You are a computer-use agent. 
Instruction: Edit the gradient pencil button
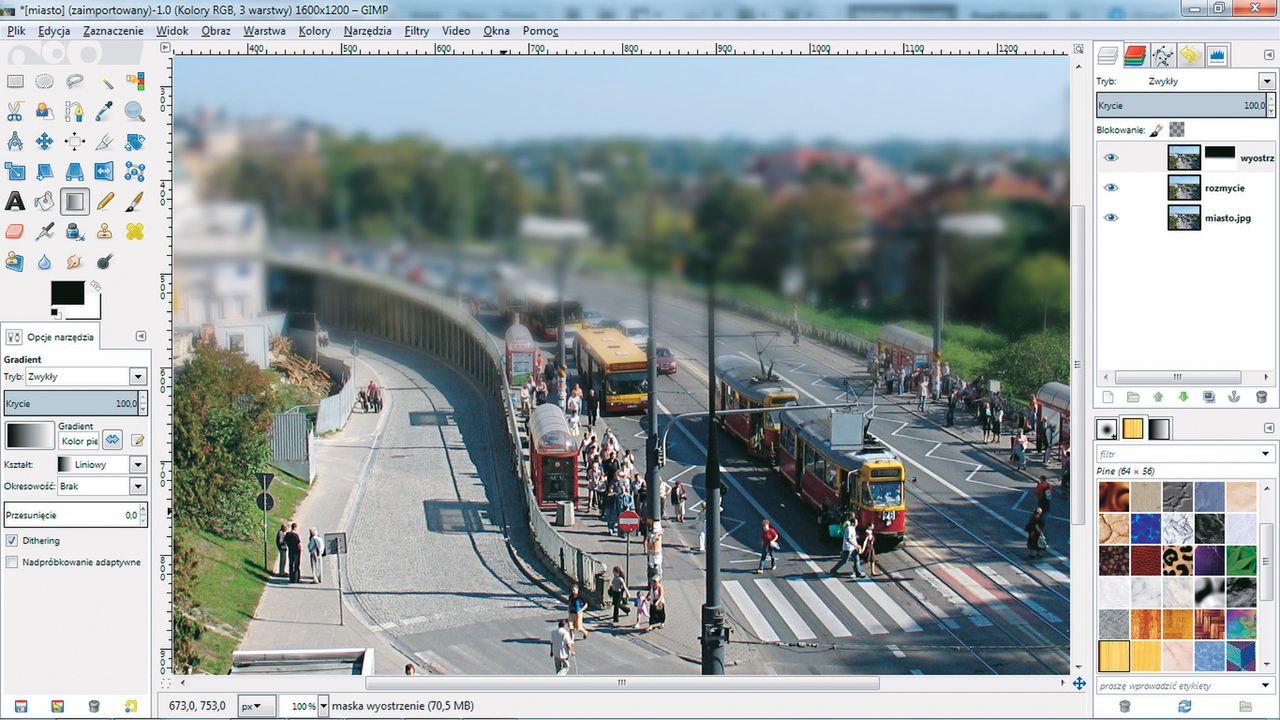click(x=138, y=439)
